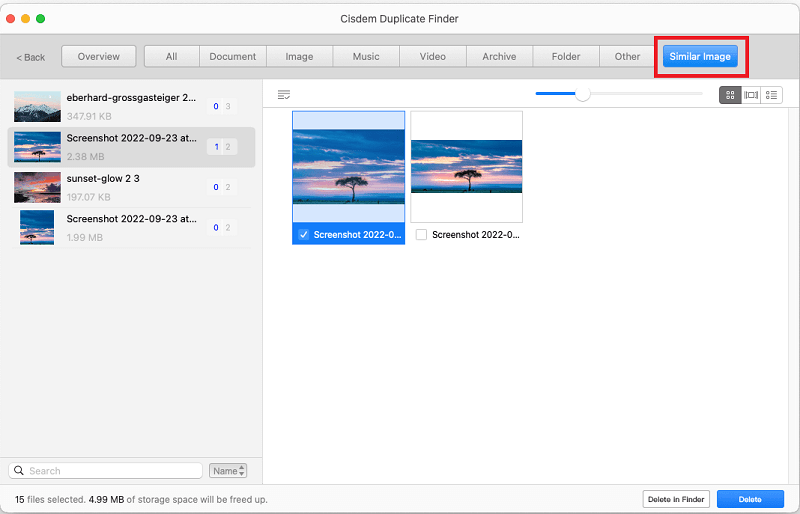Select the 2.38 MB Screenshot group row

(131, 147)
